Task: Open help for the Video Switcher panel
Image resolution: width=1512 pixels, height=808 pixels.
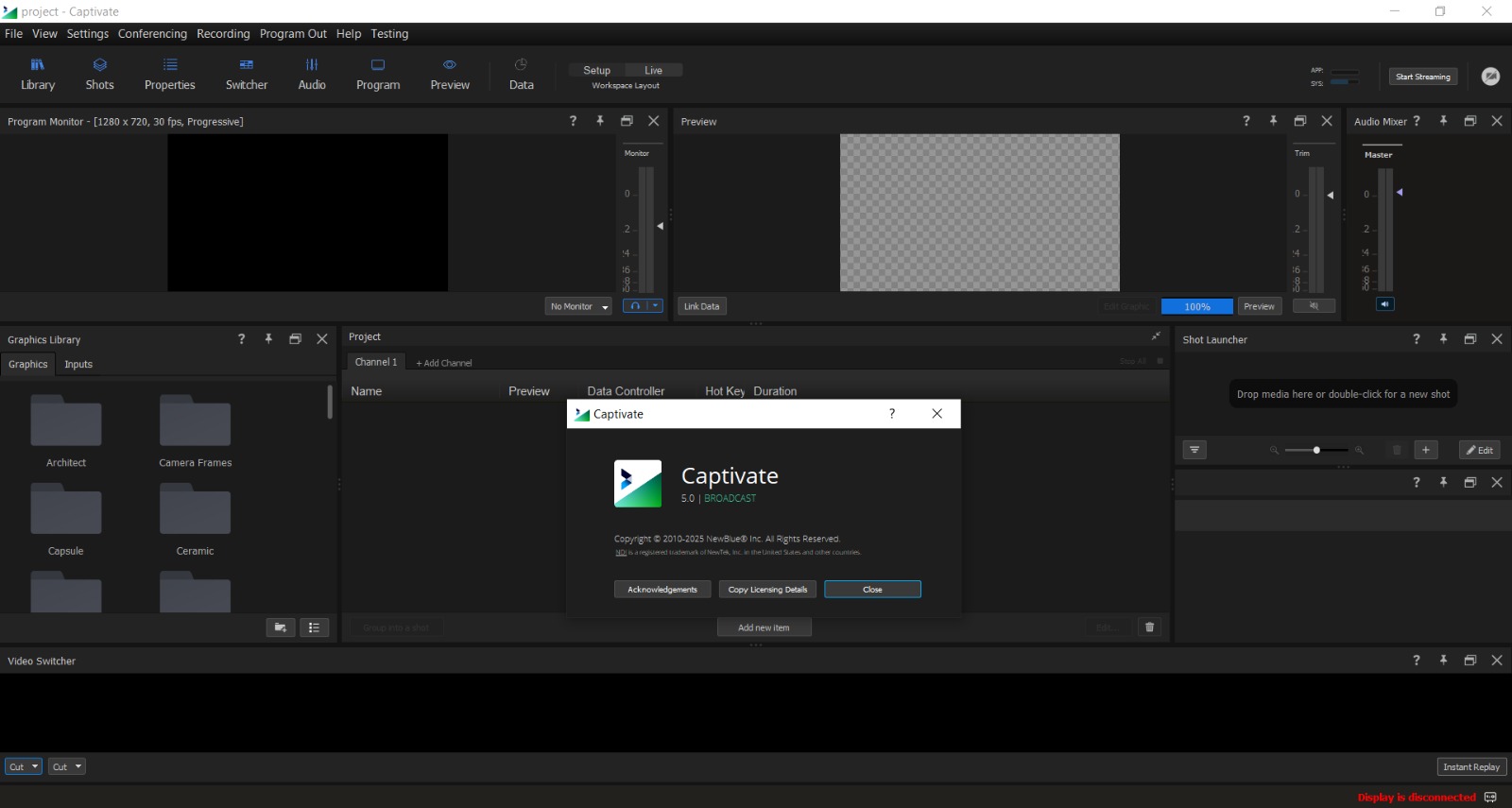Action: coord(1416,661)
